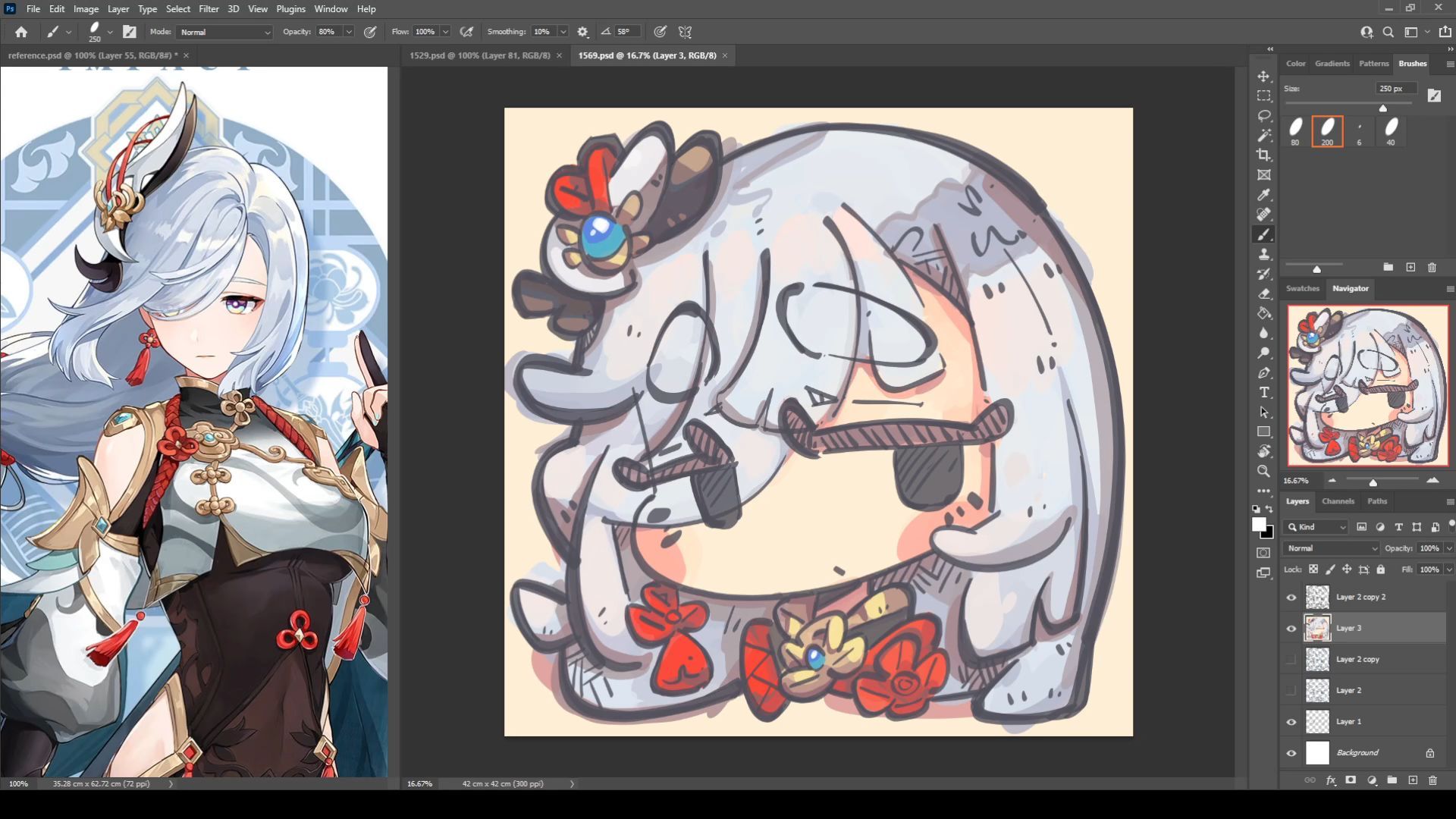This screenshot has height=819, width=1456.
Task: Switch to the Channels tab
Action: pos(1338,501)
